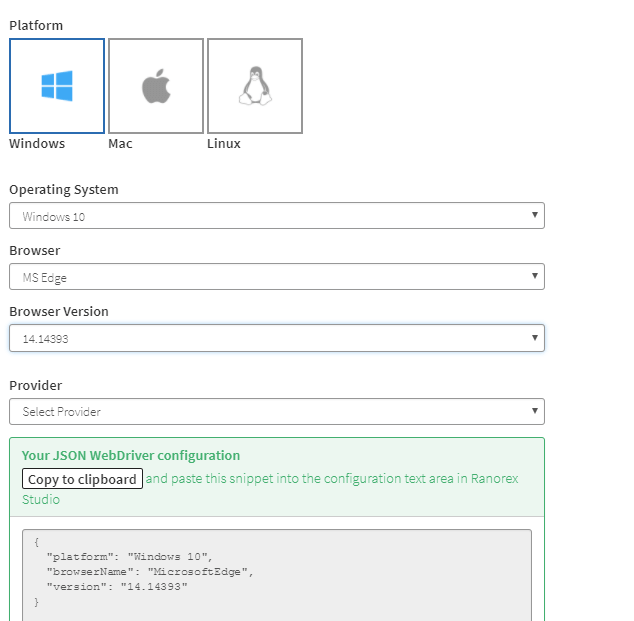Click the arrow on the Operating System select
Screen dimensions: 634x621
click(535, 215)
